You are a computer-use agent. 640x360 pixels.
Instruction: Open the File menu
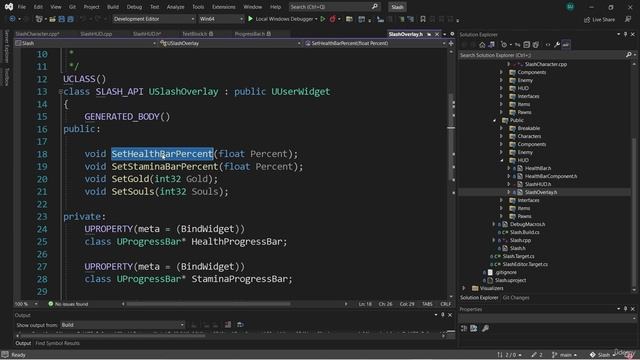click(22, 7)
